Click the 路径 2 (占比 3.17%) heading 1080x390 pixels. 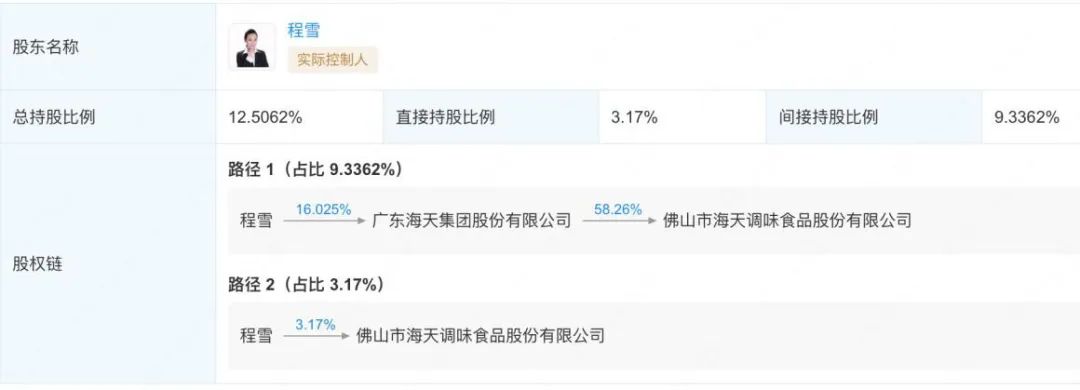306,285
